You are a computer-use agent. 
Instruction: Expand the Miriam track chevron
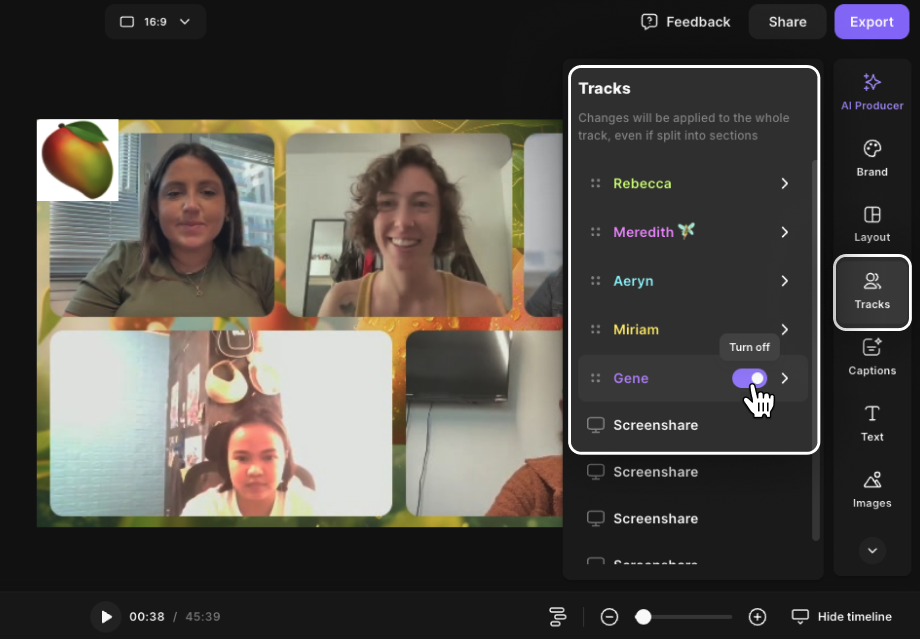pyautogui.click(x=785, y=330)
